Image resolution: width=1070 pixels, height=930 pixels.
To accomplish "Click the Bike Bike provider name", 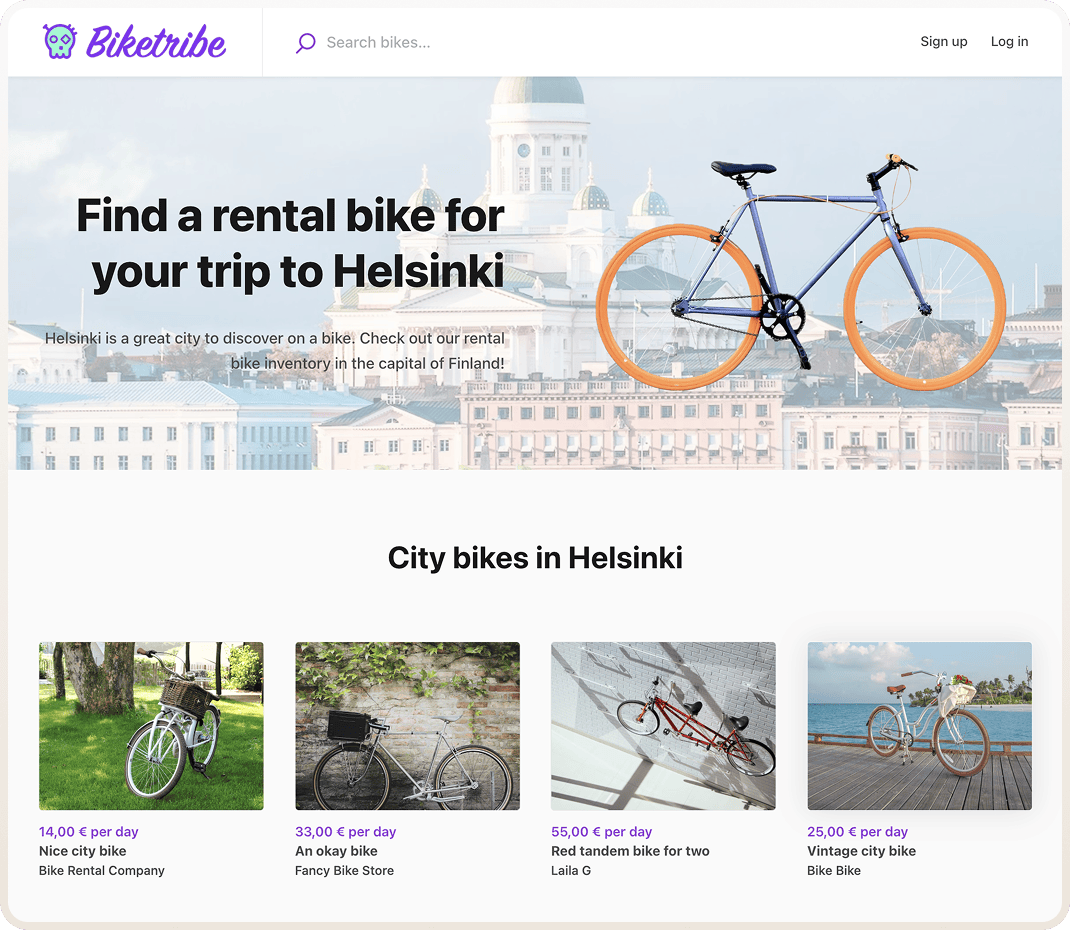I will [834, 871].
